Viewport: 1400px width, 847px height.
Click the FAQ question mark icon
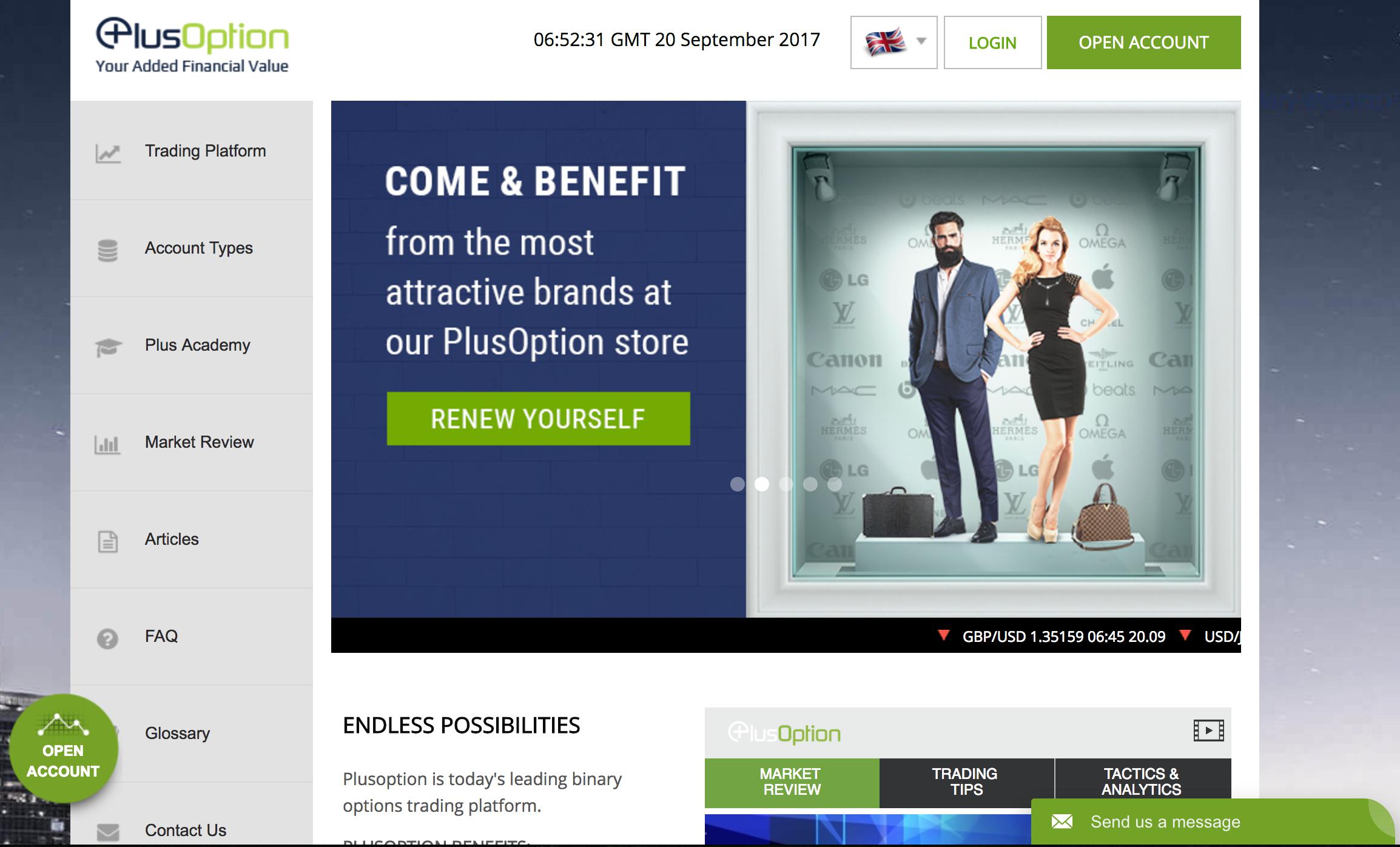pyautogui.click(x=108, y=638)
